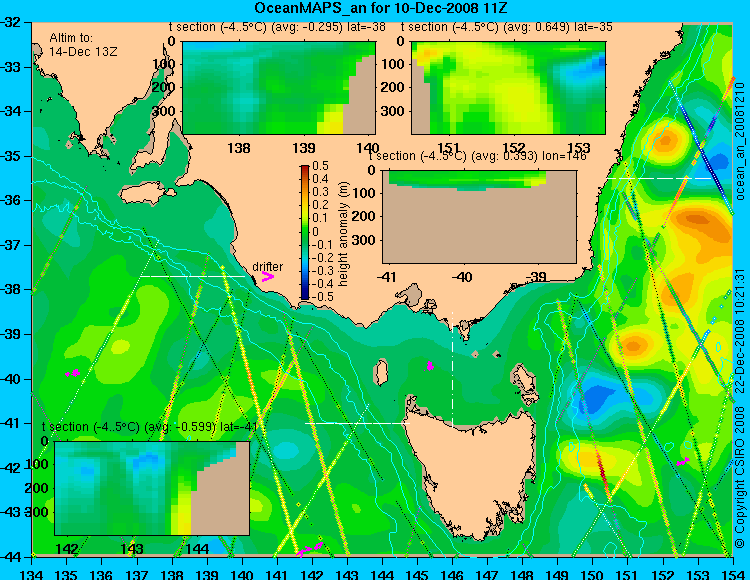Click the lat=-35 section title with avg 0.649
The image size is (750, 580).
coord(507,27)
